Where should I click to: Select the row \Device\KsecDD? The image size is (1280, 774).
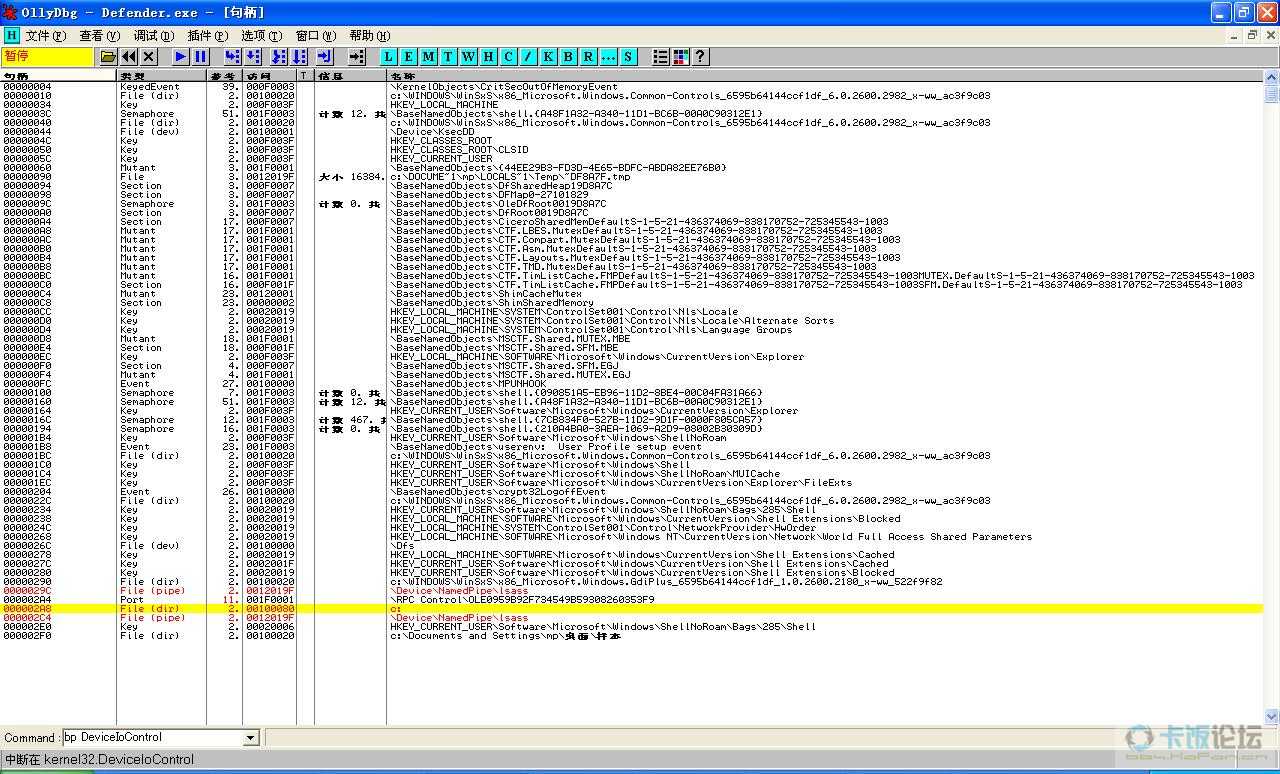632,131
